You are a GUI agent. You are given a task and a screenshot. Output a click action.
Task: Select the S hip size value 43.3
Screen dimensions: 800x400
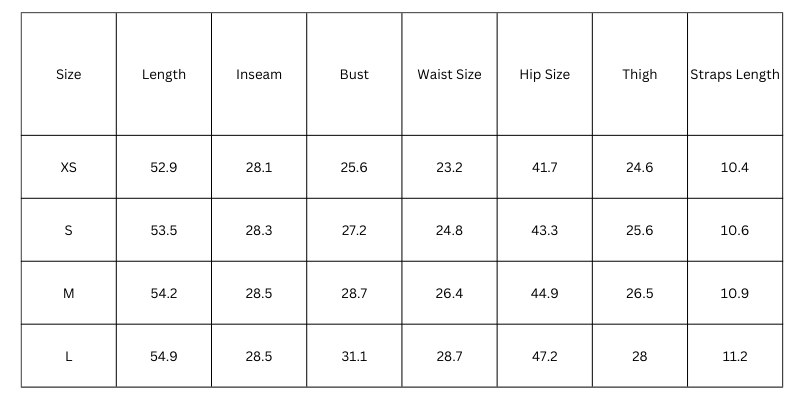click(545, 230)
